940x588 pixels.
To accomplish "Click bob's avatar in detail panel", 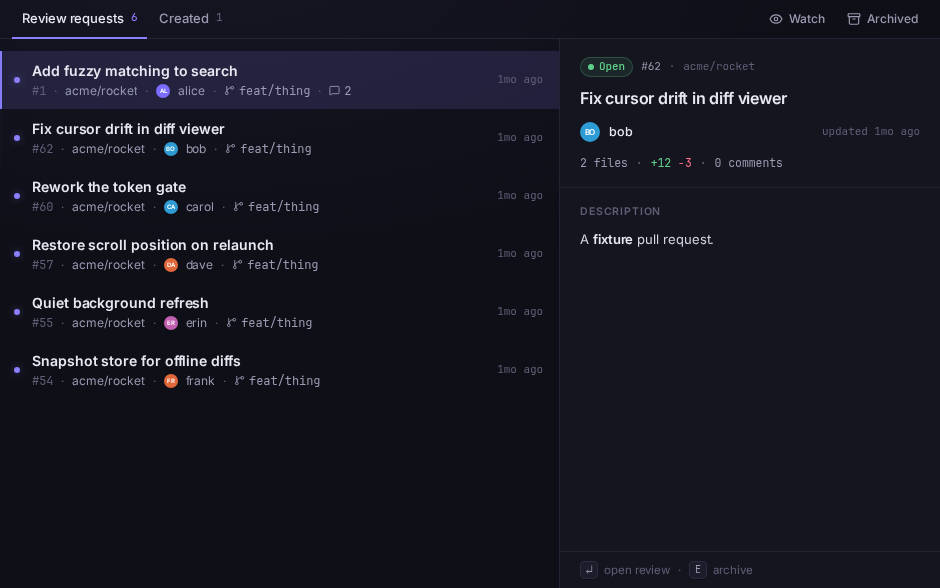I will 590,132.
